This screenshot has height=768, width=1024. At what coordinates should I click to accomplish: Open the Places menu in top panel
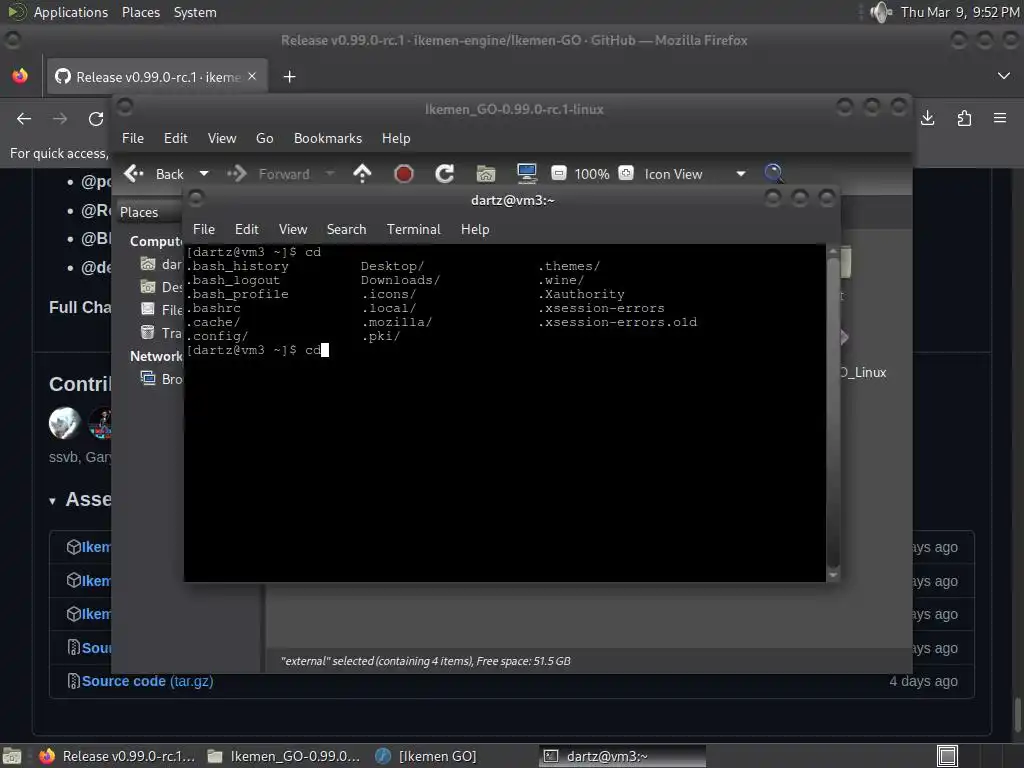tap(141, 12)
